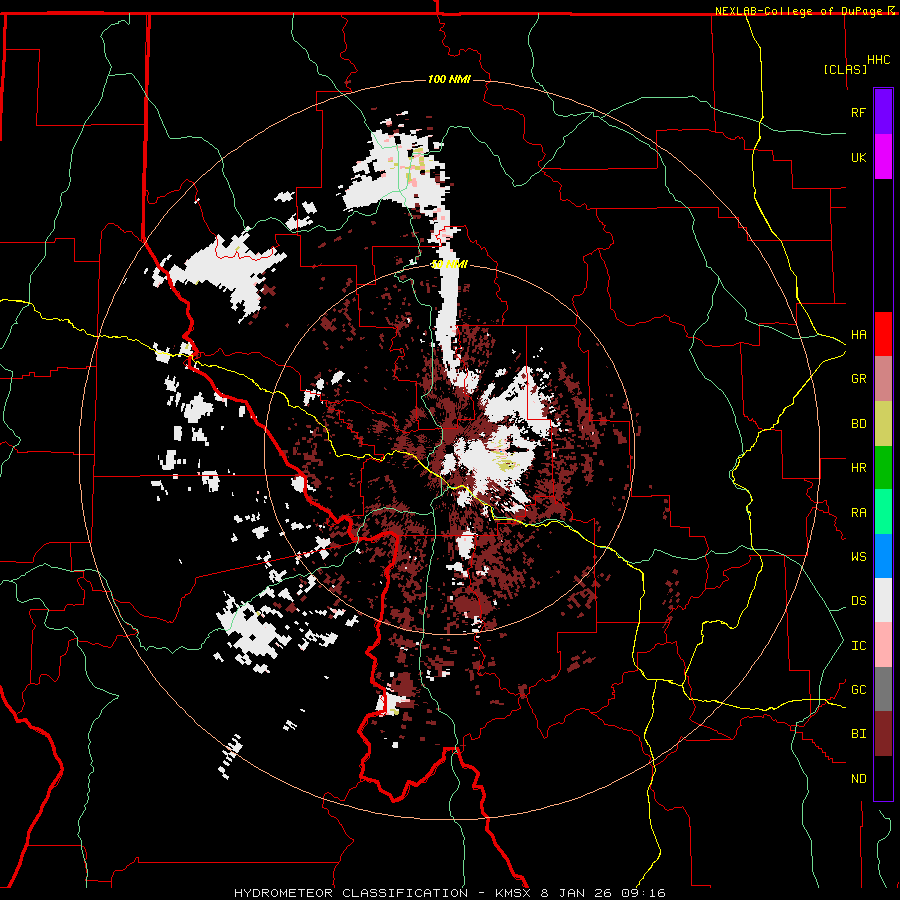900x900 pixels.
Task: Click the DS white legend swatch
Action: tap(883, 600)
